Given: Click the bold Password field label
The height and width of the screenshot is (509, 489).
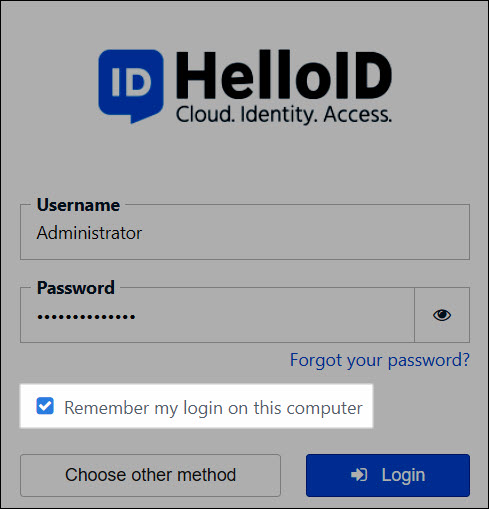Looking at the screenshot, I should point(76,288).
